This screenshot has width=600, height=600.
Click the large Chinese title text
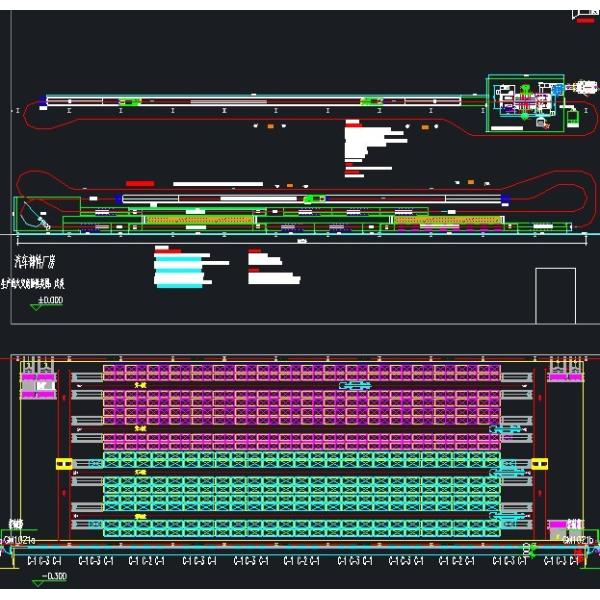[x=40, y=262]
